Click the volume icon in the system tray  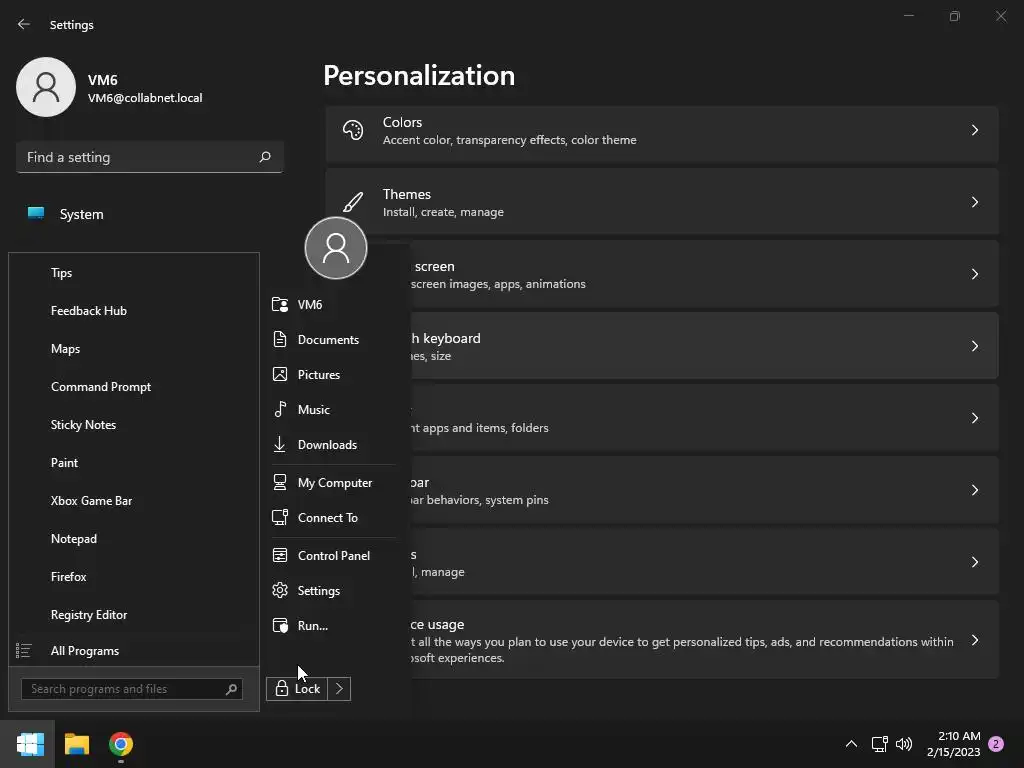(904, 744)
